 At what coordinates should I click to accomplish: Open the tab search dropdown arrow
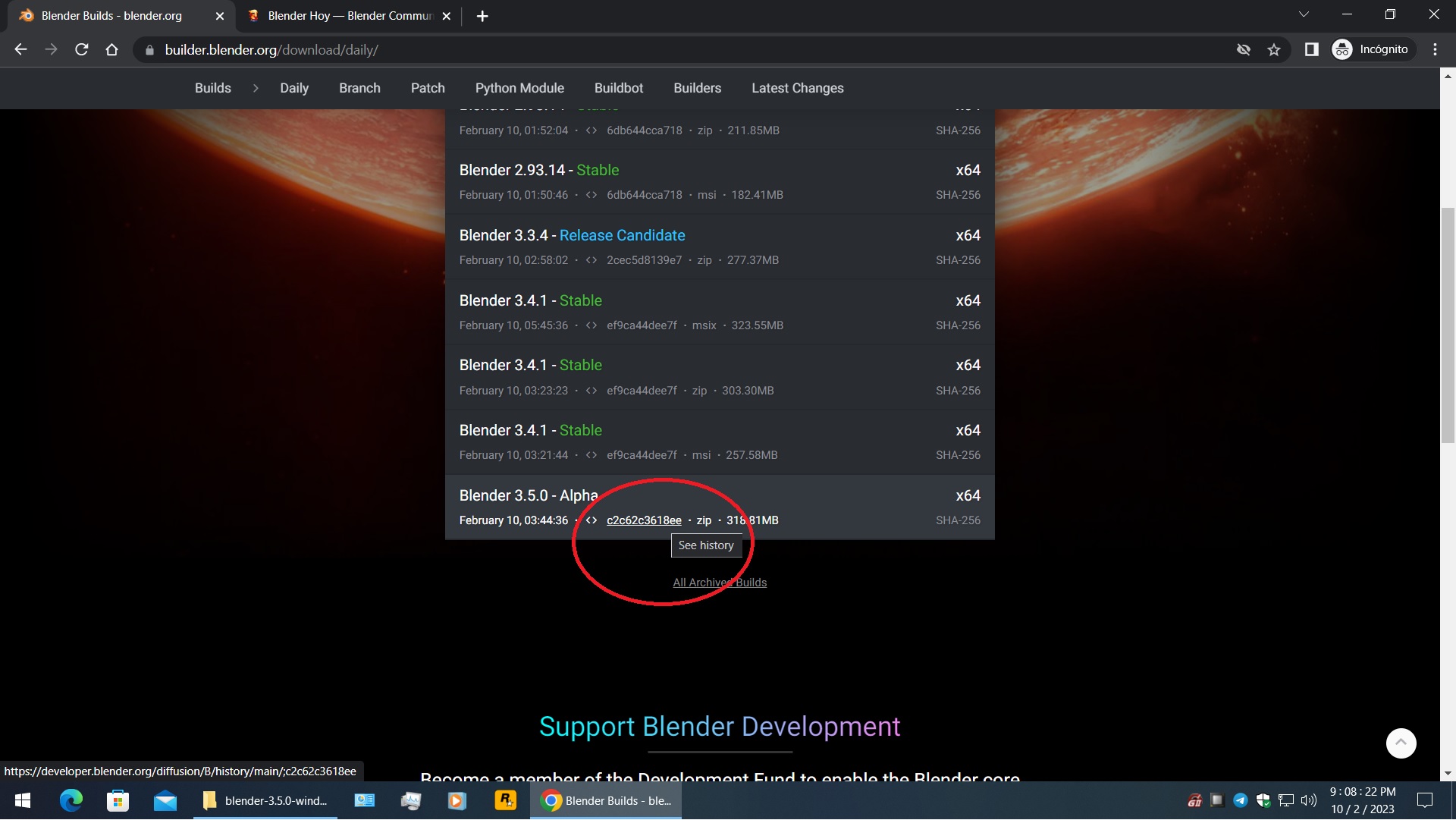click(x=1304, y=14)
